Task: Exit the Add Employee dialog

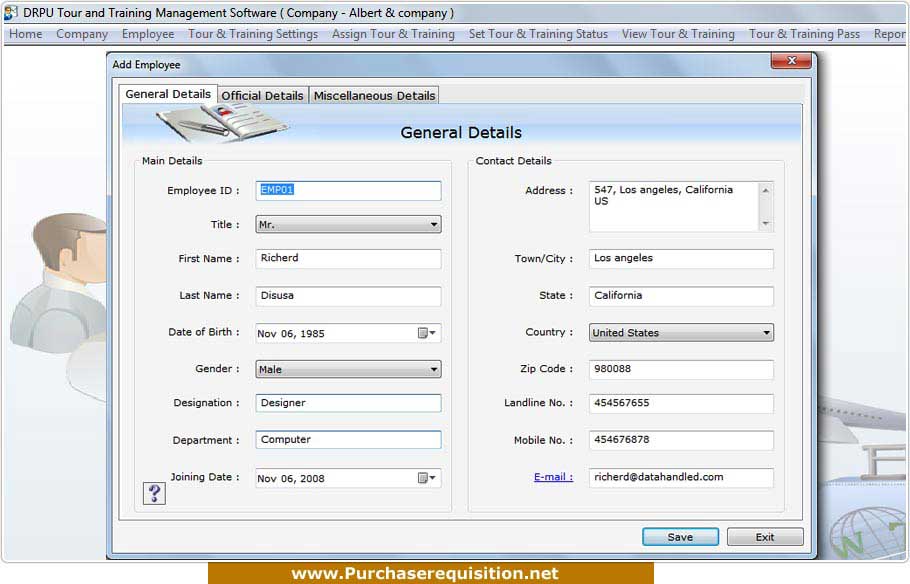Action: (765, 536)
